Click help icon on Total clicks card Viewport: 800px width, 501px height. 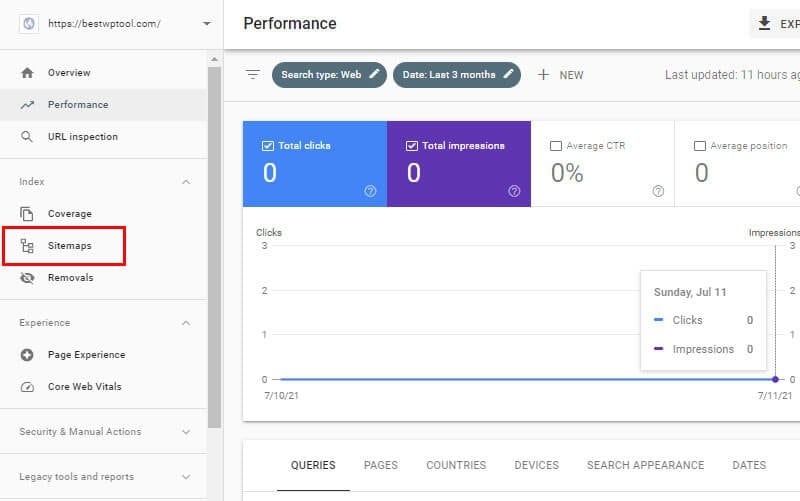point(370,191)
